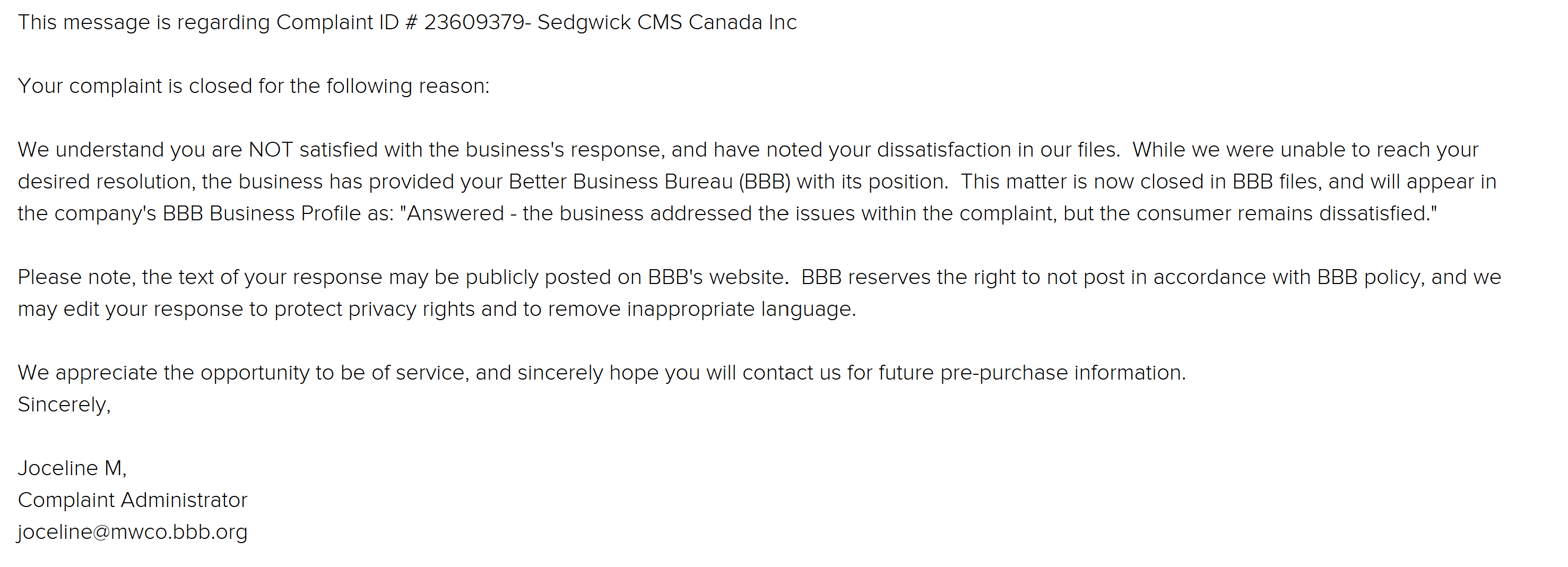Click "Please note" at paragraph start
This screenshot has height=567, width=1568.
75,277
